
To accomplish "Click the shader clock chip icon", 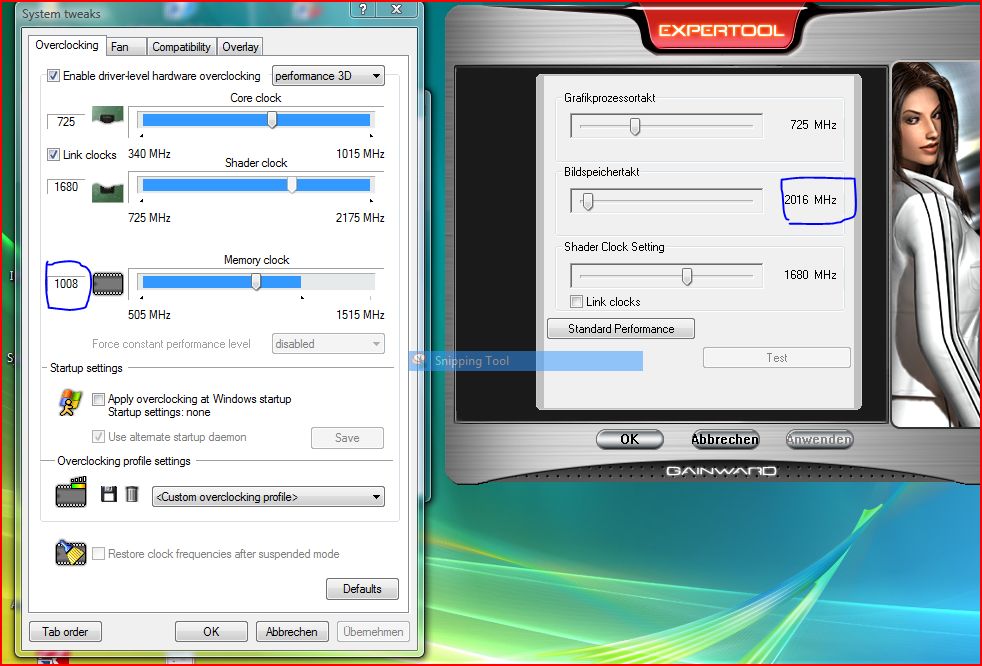I will coord(108,192).
